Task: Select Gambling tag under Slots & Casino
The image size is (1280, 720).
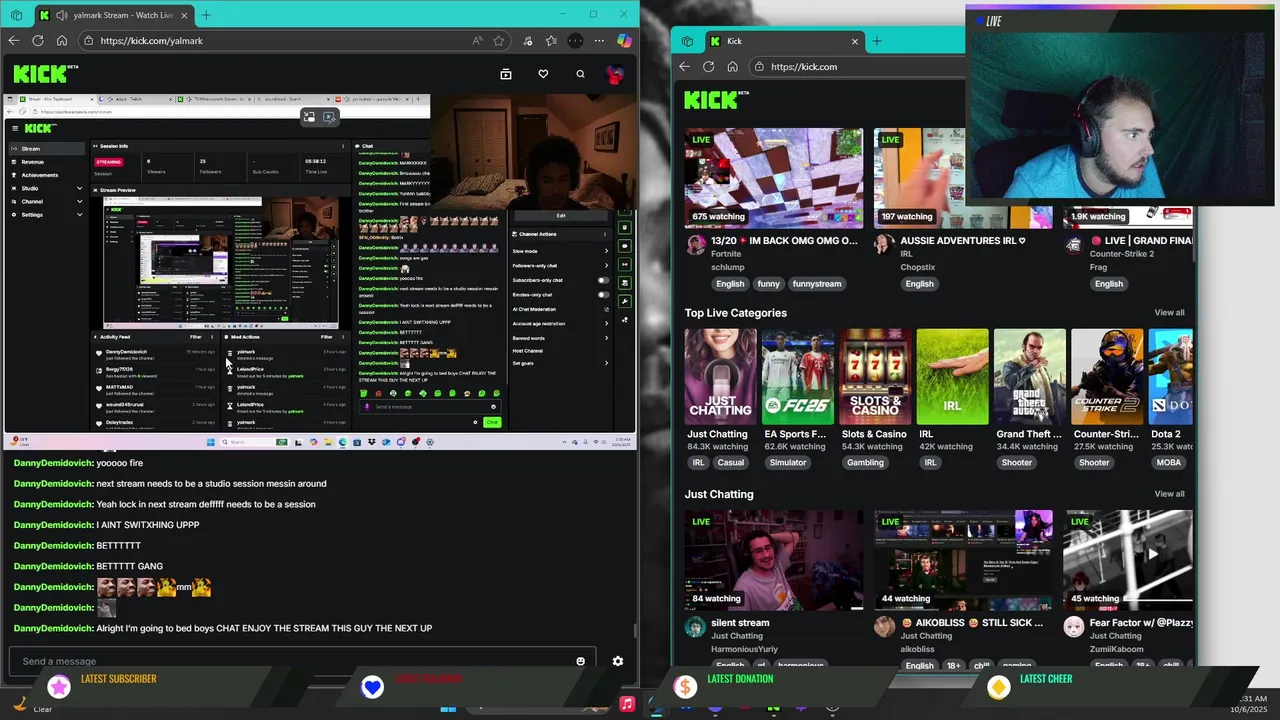Action: (865, 463)
